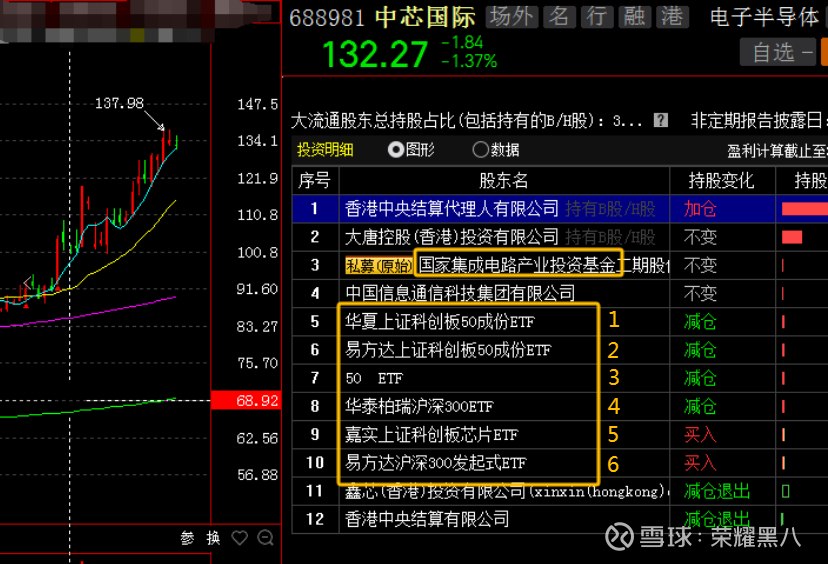This screenshot has width=828, height=564.
Task: Click 加仓 status in row 1
Action: pos(700,209)
